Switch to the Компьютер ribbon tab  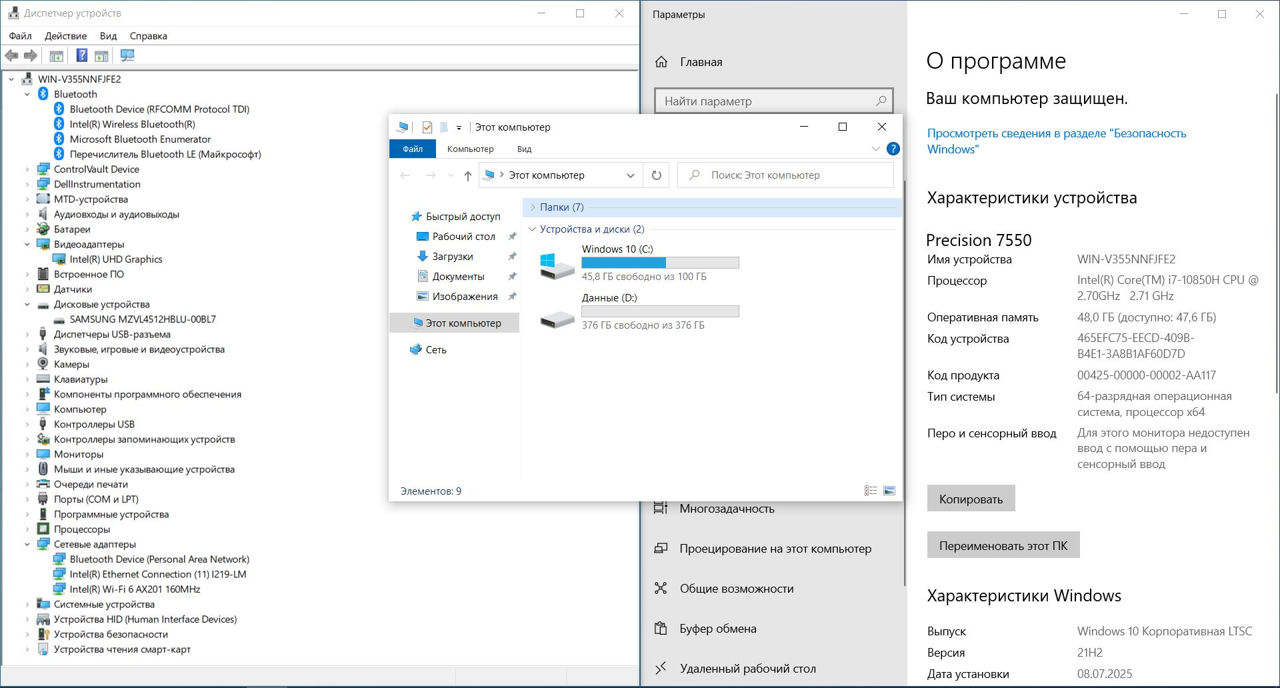[470, 149]
